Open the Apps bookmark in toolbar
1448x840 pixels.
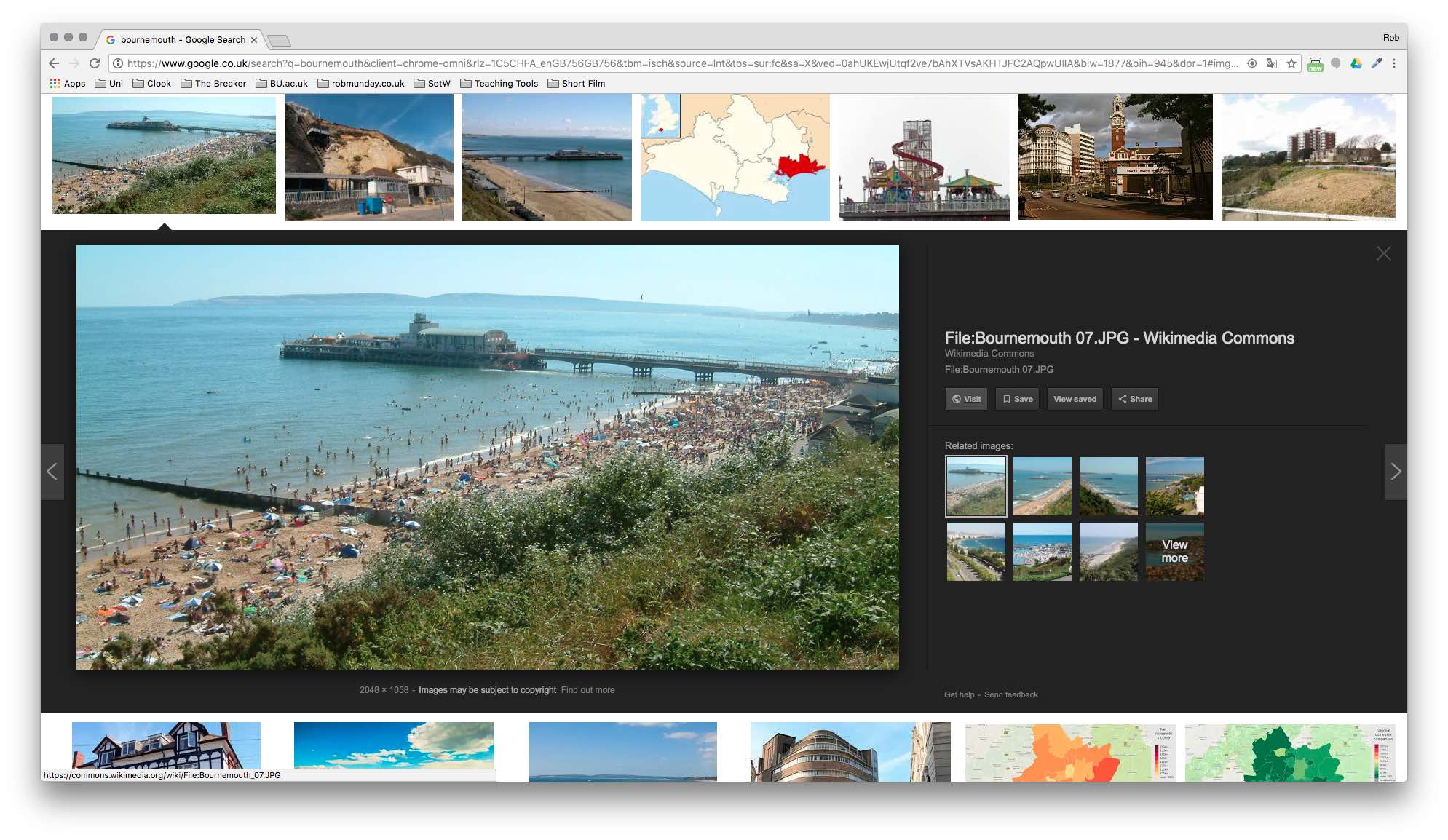click(x=66, y=83)
